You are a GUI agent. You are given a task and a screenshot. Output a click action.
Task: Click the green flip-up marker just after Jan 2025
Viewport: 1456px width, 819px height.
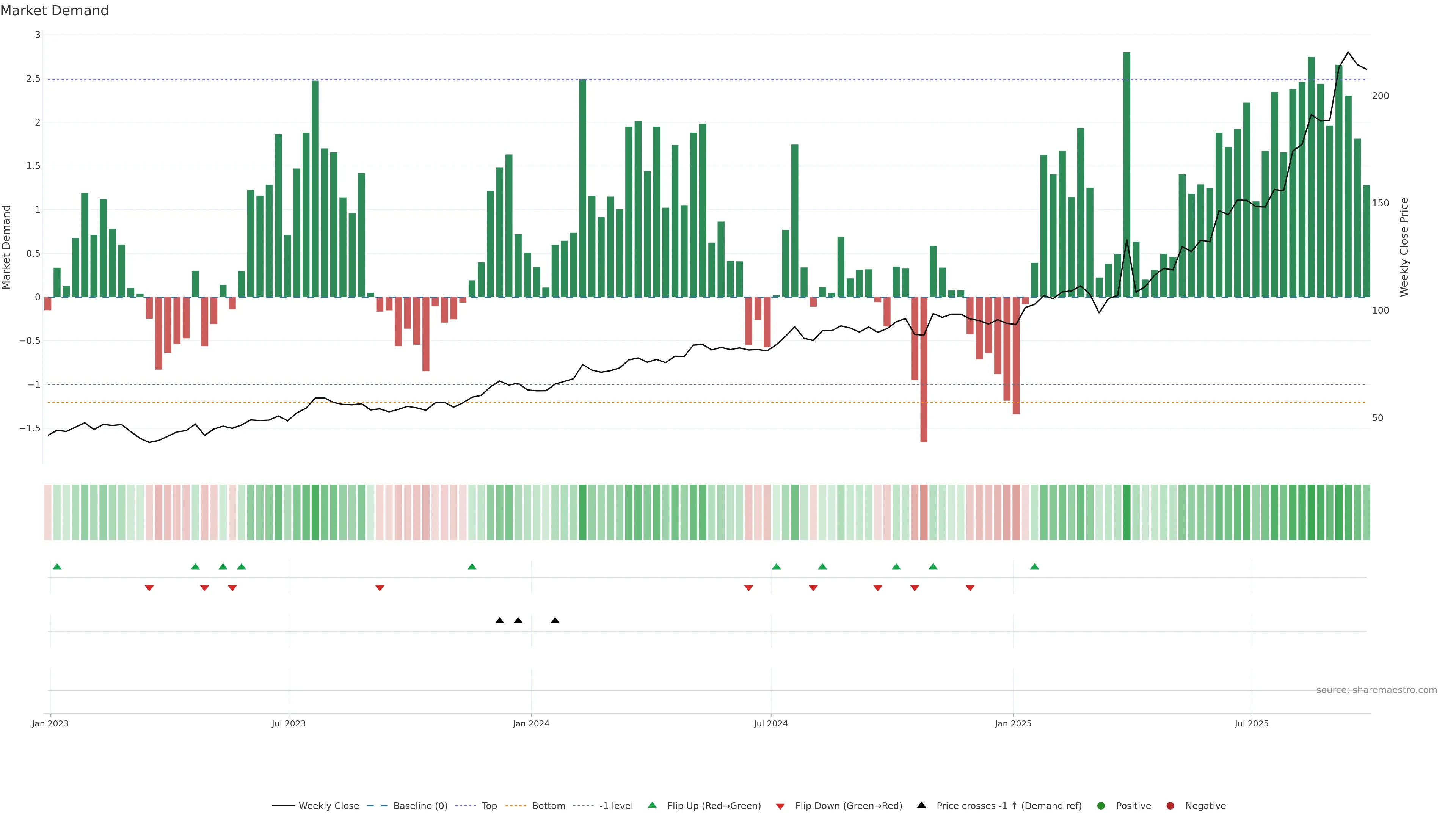(x=1034, y=566)
